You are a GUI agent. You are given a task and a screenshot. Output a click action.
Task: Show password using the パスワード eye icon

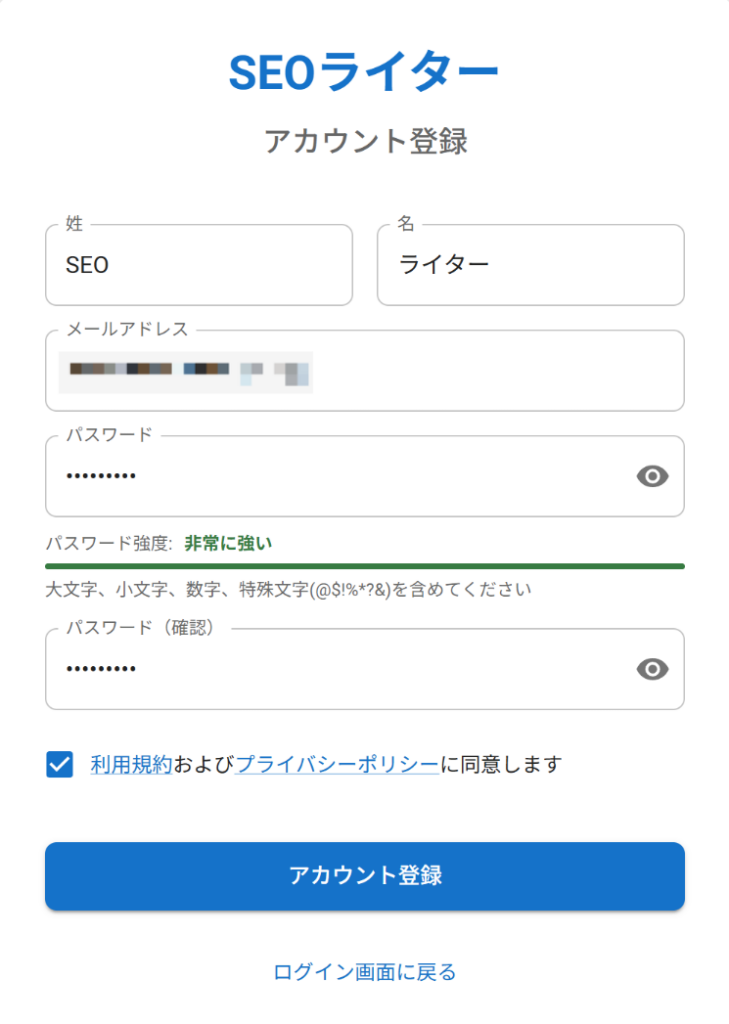[x=652, y=477]
